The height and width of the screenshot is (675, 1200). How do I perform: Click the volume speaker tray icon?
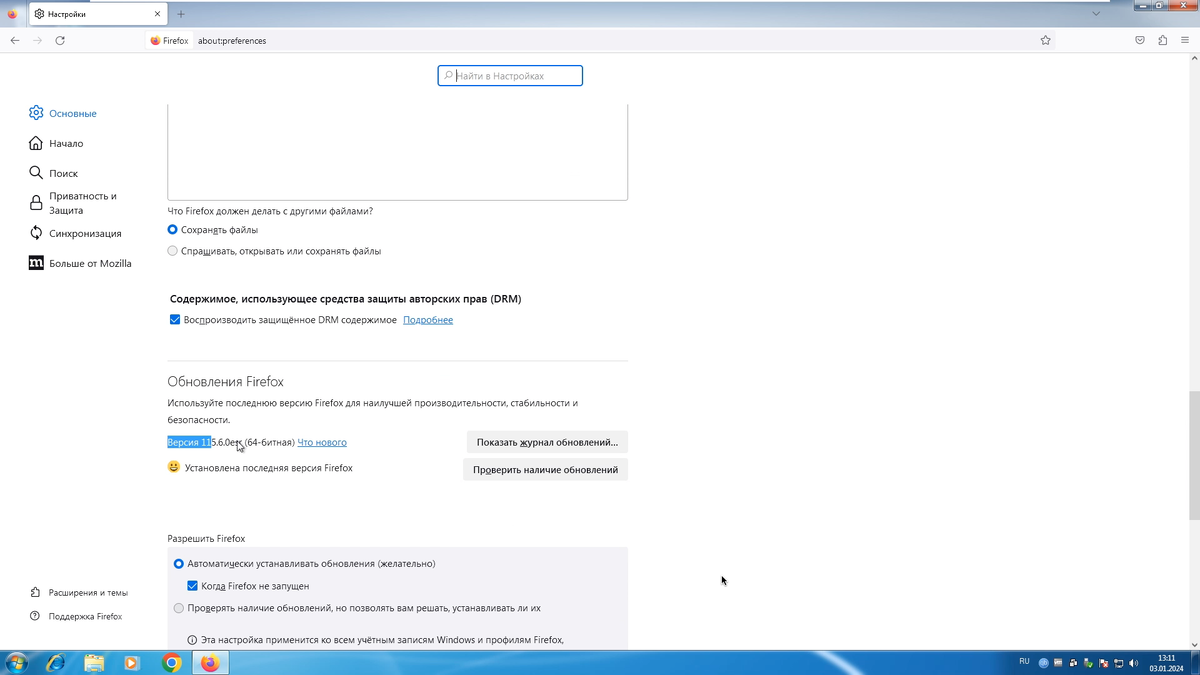1133,663
